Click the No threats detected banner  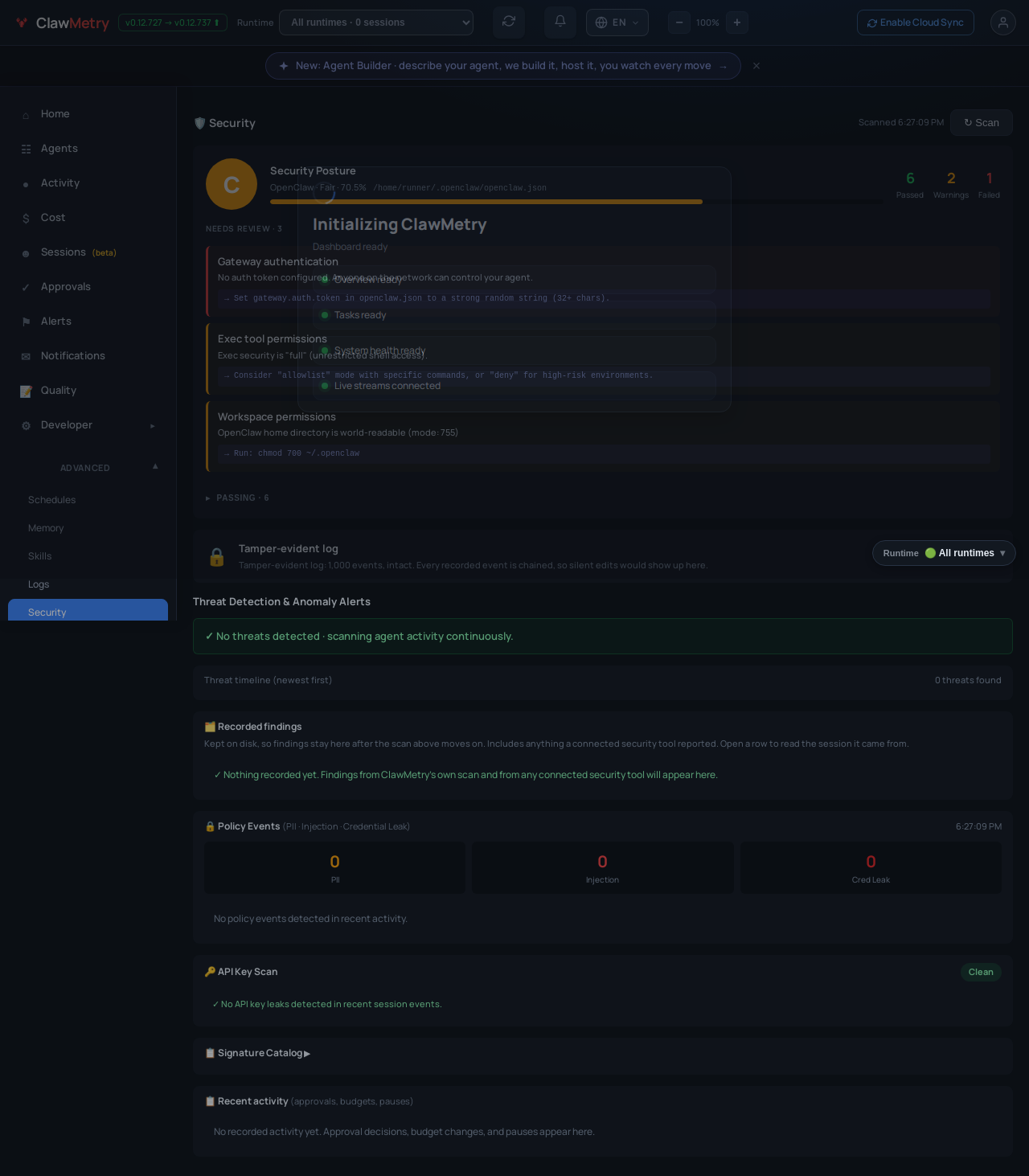point(603,636)
